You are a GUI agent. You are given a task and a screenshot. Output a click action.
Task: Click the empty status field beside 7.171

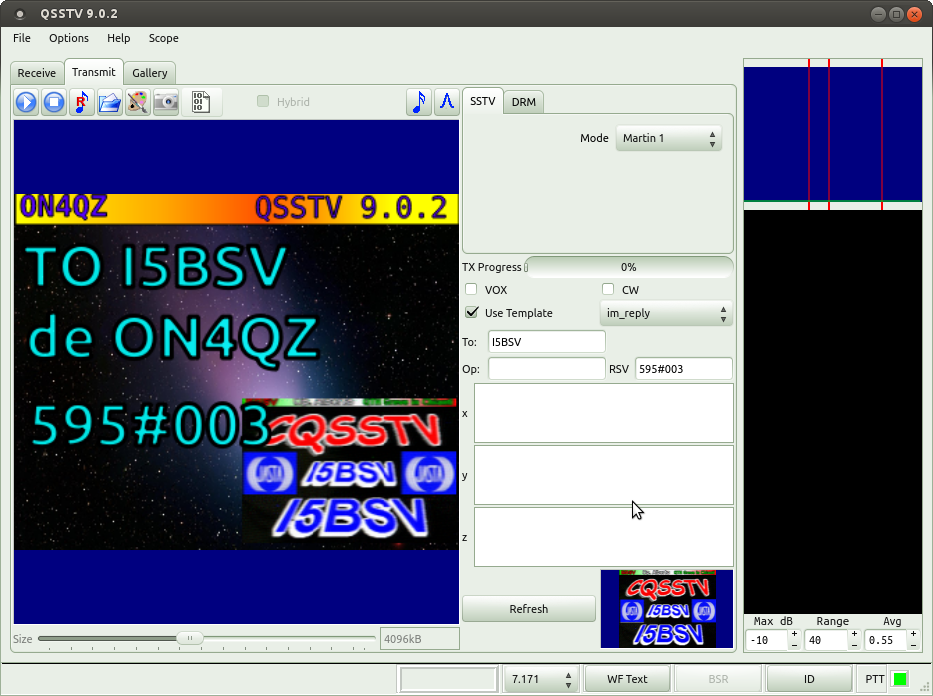(449, 679)
